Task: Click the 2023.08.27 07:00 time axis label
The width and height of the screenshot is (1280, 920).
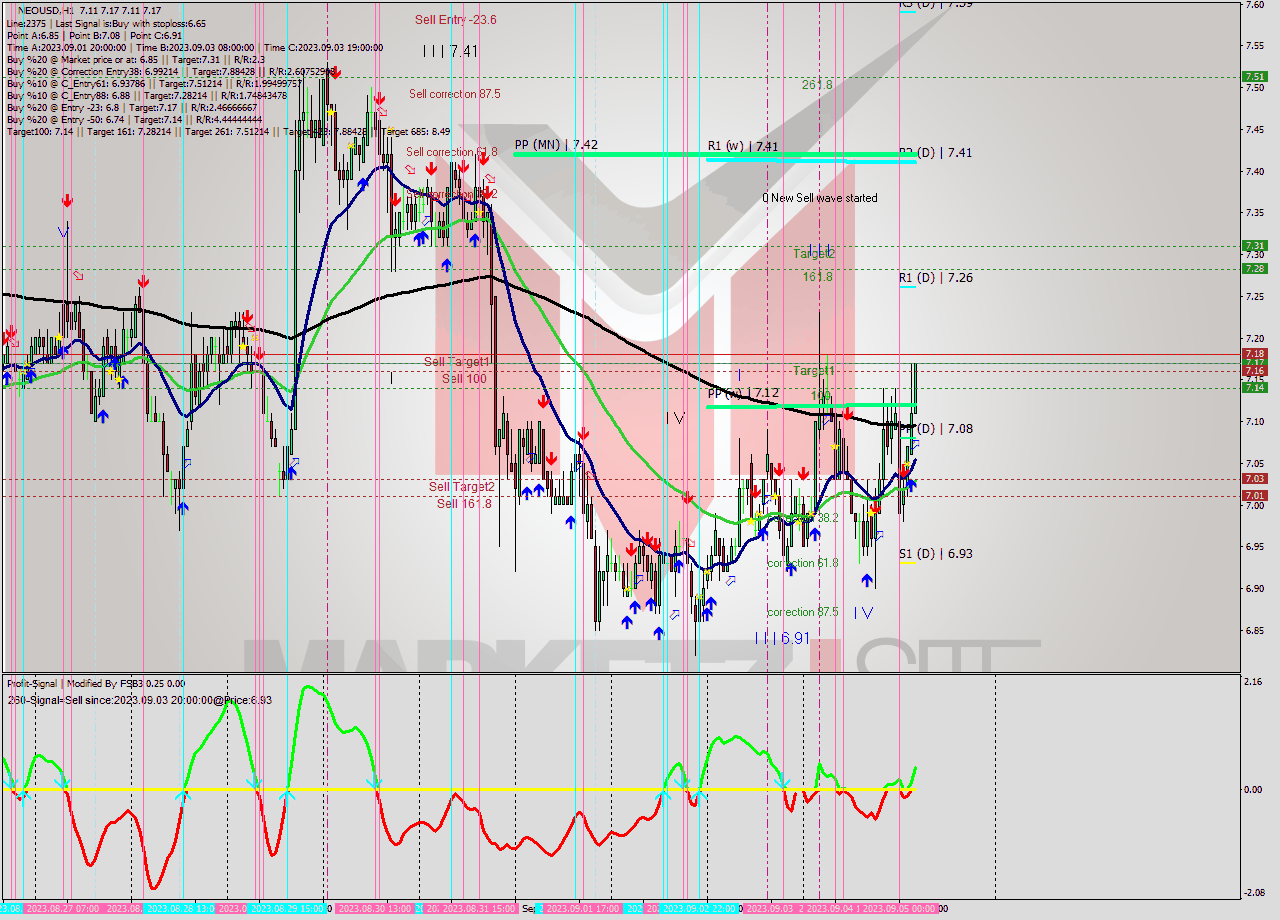Action: pyautogui.click(x=62, y=909)
